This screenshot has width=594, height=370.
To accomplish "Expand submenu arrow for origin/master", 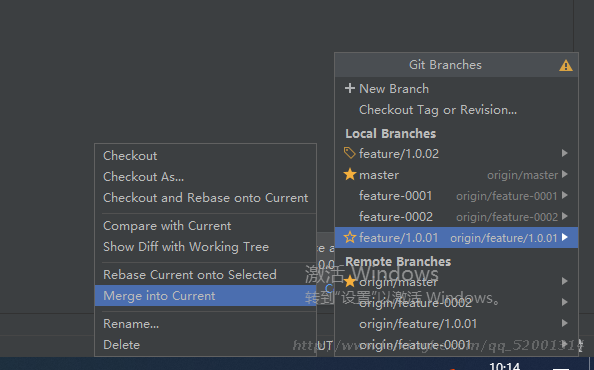I will pos(565,281).
